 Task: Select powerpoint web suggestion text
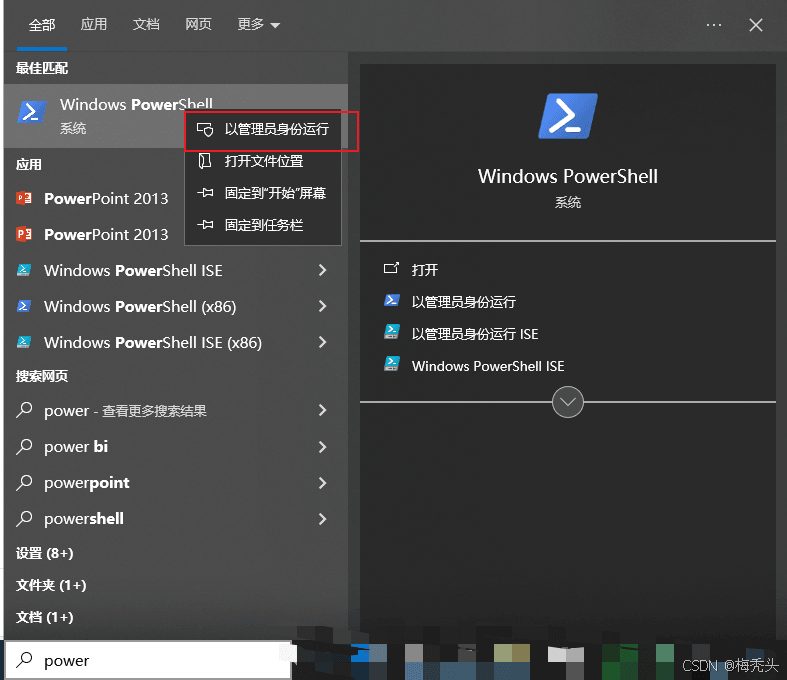point(86,483)
